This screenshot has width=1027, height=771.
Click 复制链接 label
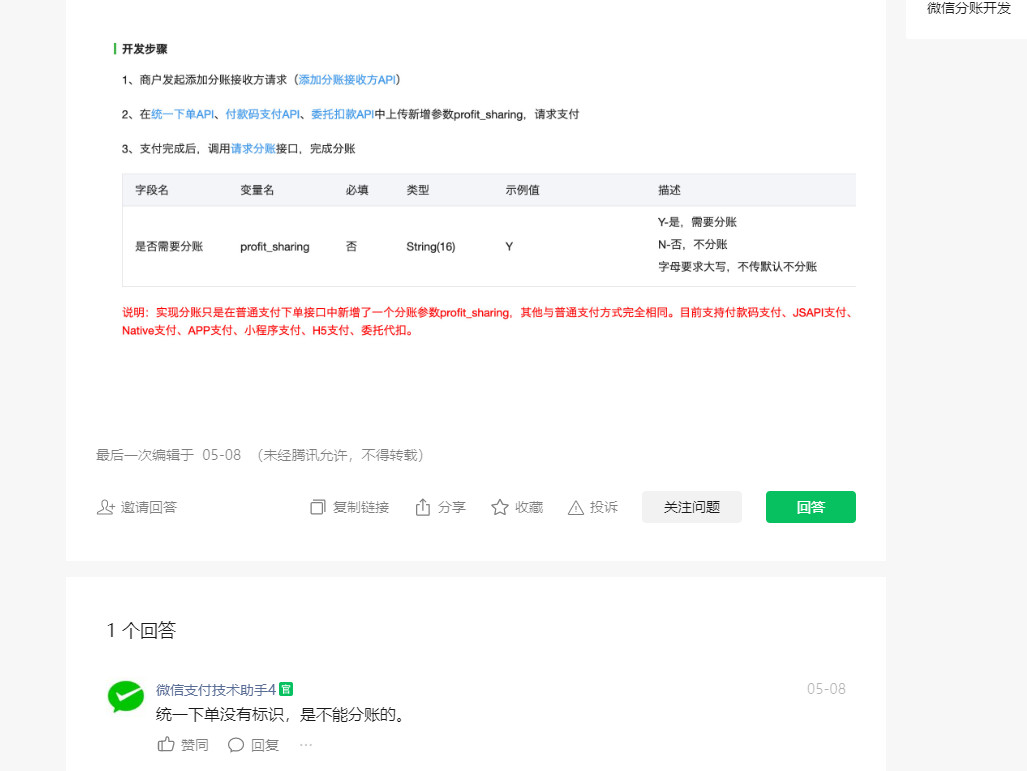[x=361, y=507]
